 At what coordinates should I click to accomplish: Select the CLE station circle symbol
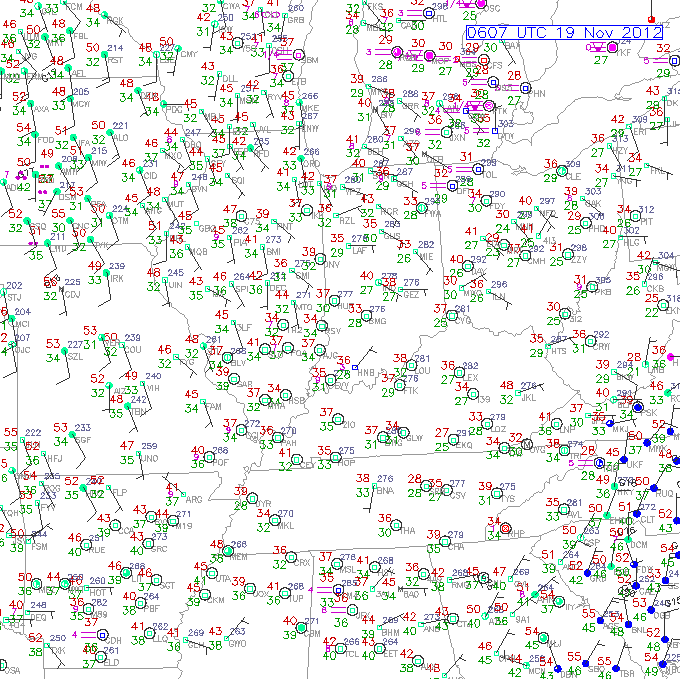click(562, 170)
